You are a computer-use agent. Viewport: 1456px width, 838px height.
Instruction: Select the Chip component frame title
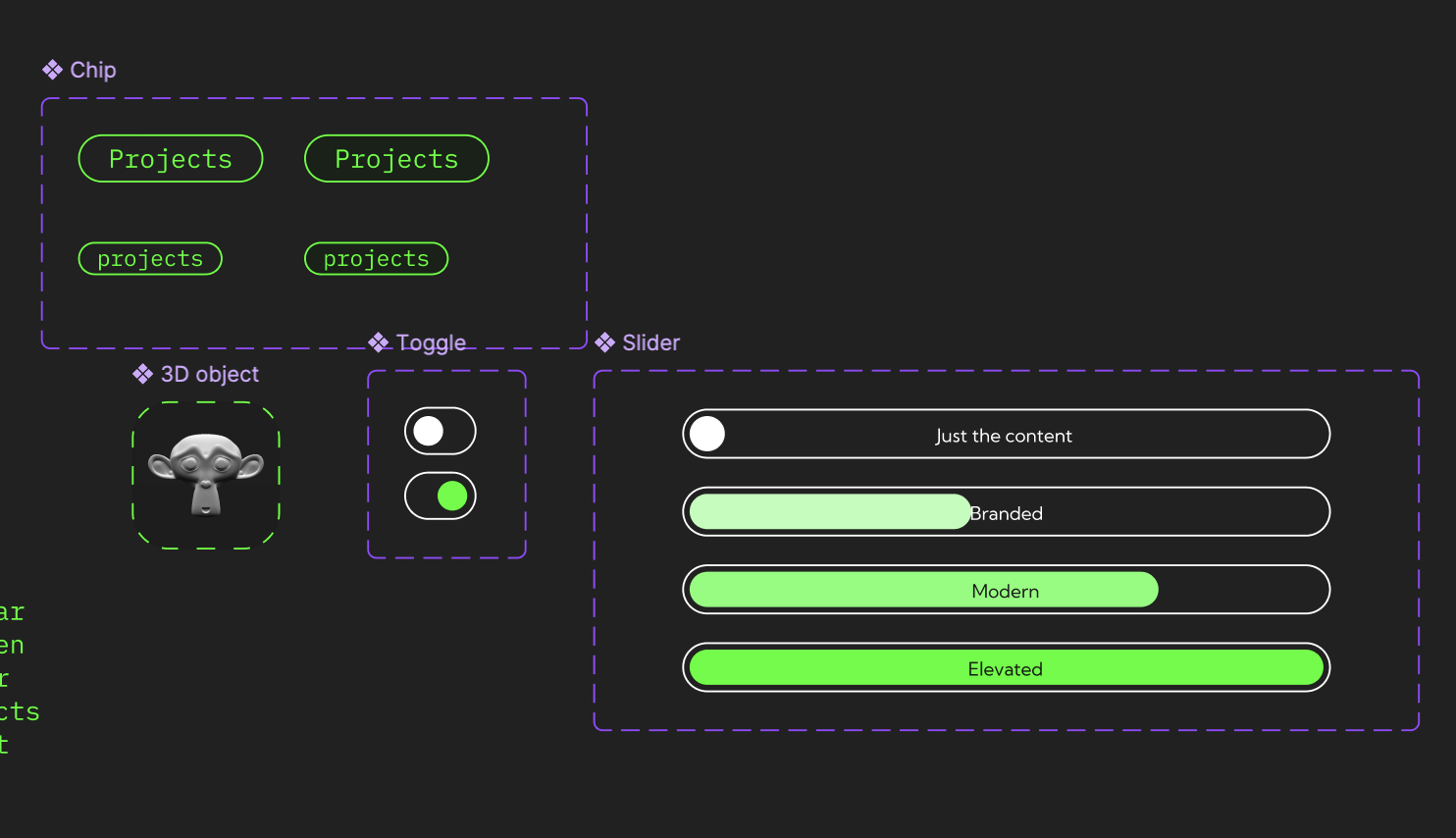coord(93,70)
